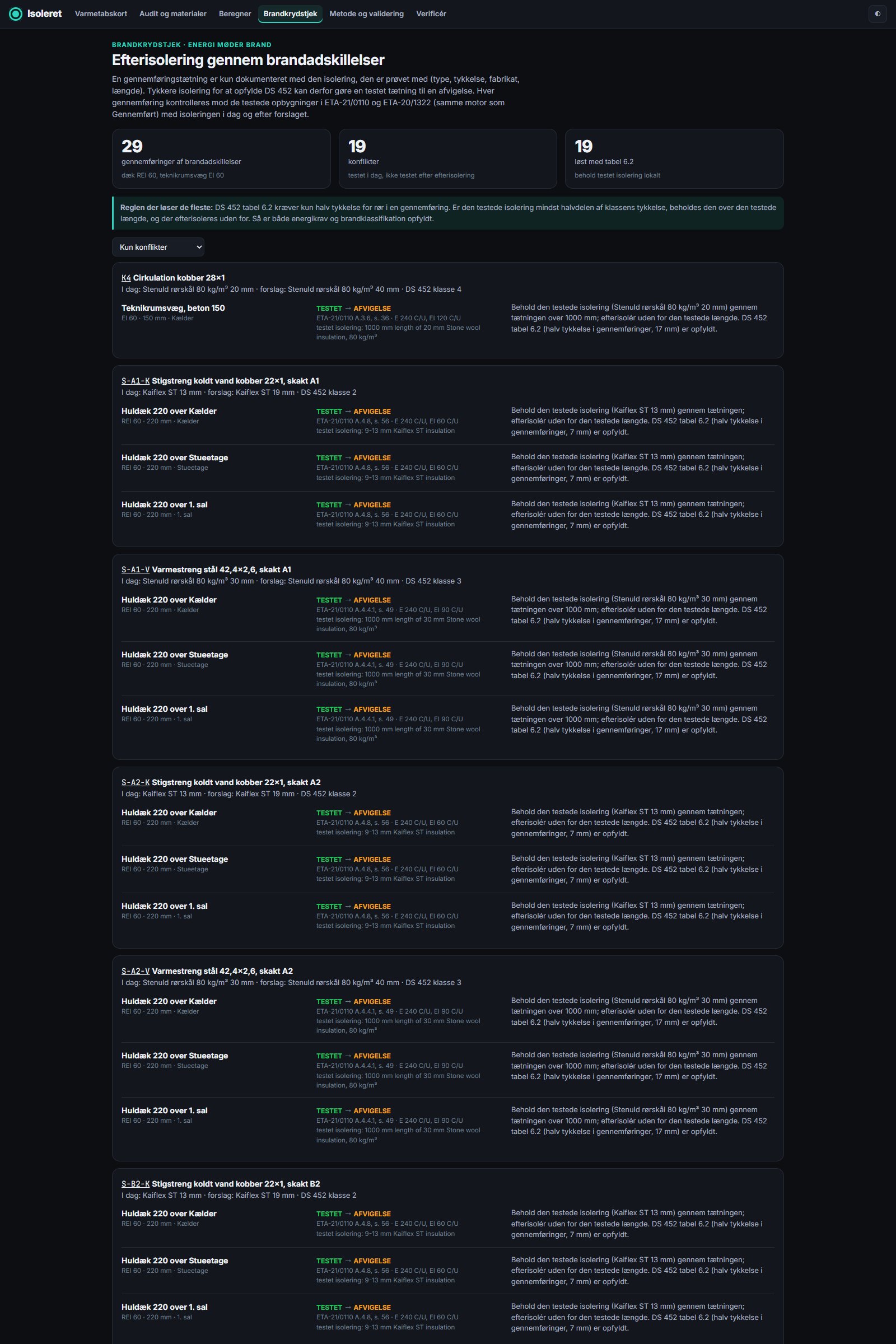Click the 29 gennemføringer stat card

[221, 158]
